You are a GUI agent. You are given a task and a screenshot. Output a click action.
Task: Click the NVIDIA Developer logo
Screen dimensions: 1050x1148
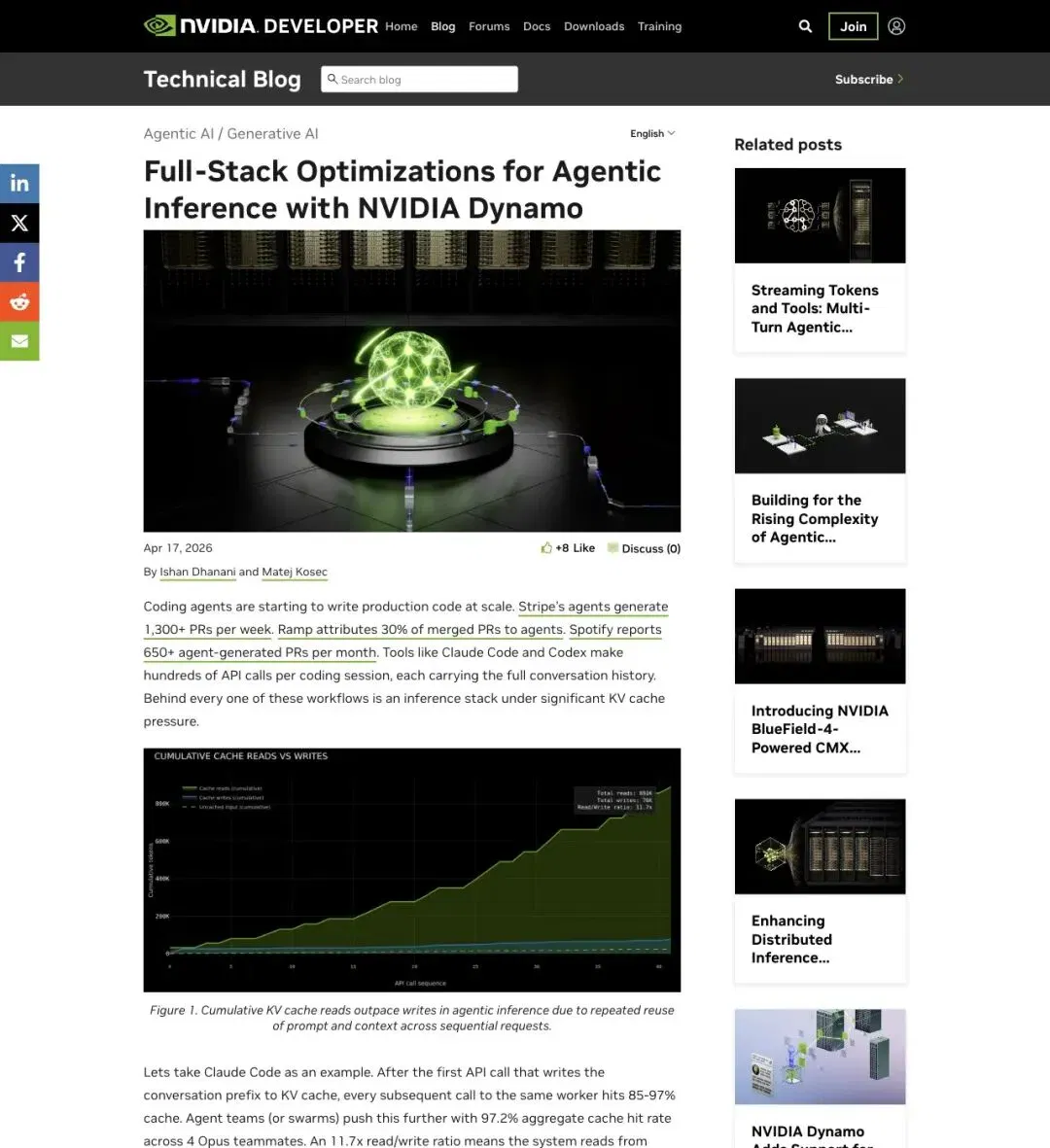point(261,25)
